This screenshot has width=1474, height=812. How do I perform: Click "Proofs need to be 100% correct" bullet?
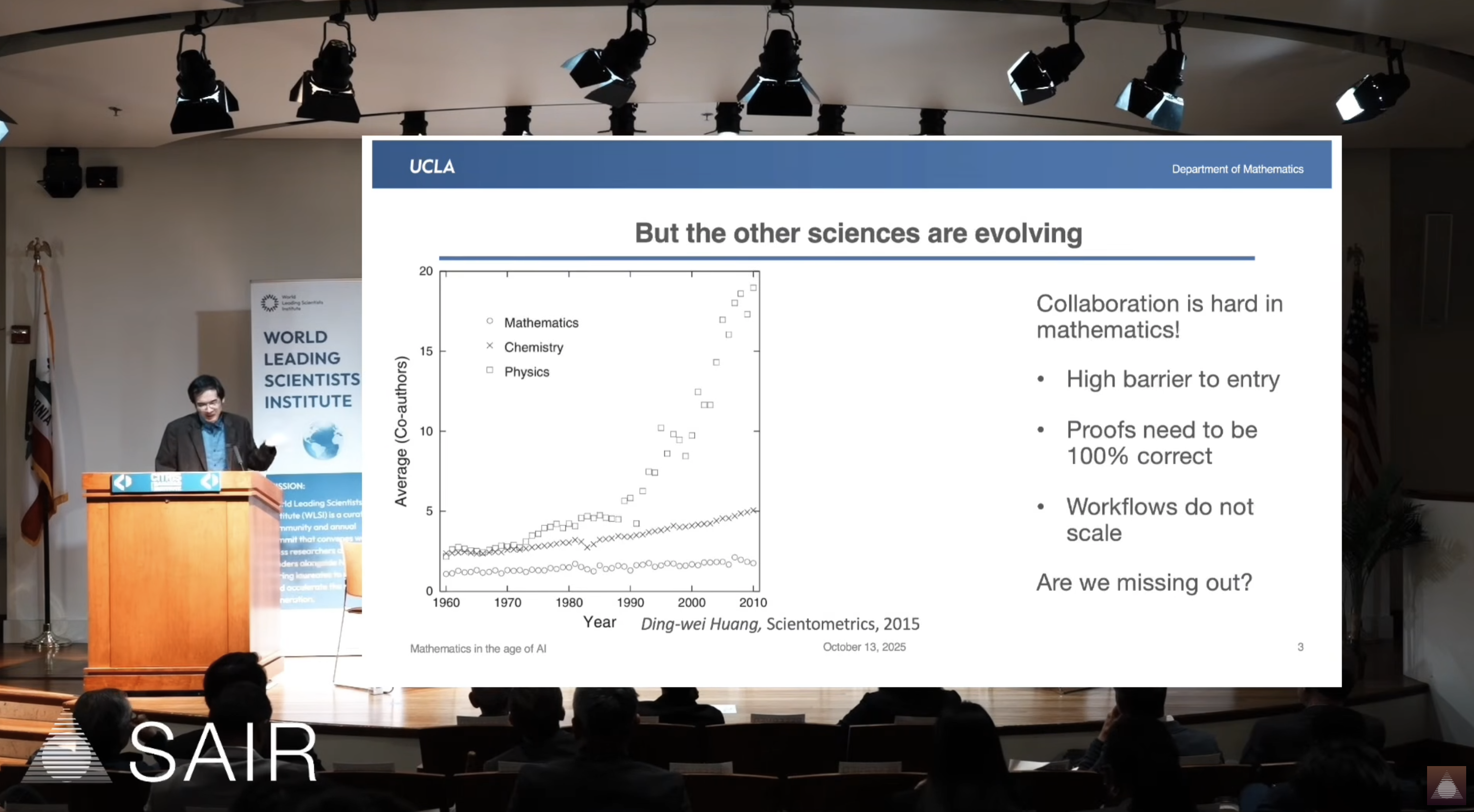click(x=1161, y=443)
